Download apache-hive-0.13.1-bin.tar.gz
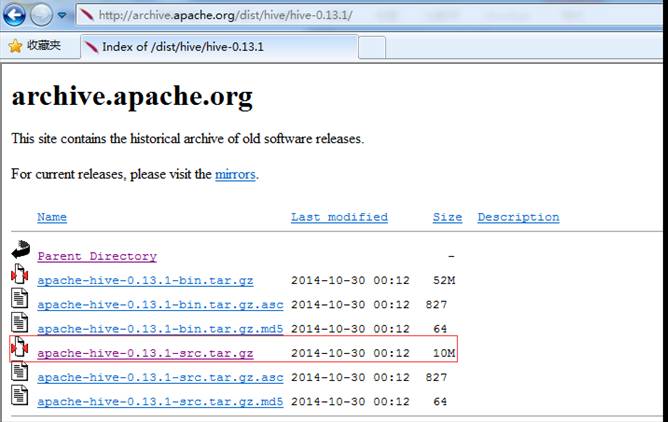The width and height of the screenshot is (668, 422). (x=145, y=281)
